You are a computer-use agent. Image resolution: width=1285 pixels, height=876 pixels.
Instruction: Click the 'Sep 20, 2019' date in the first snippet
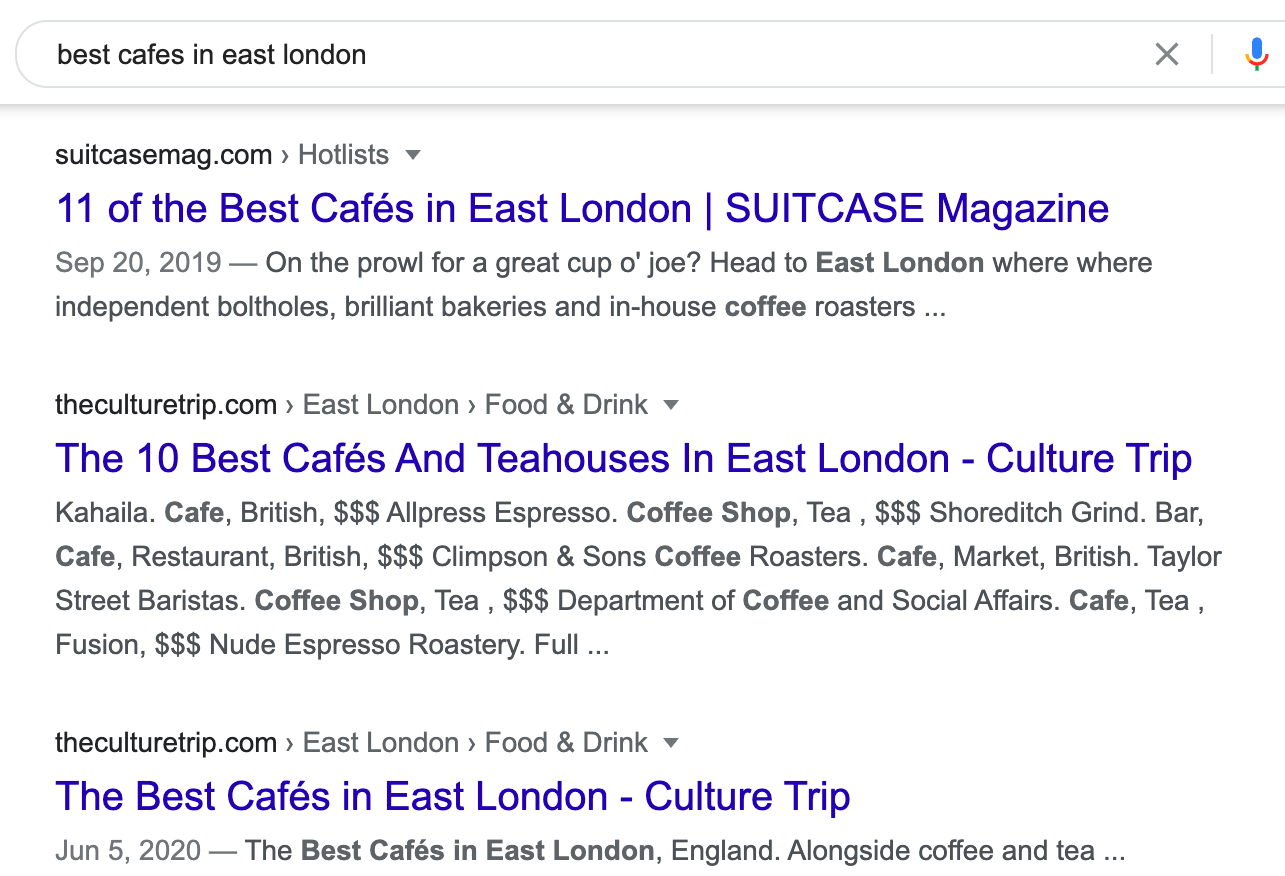(138, 263)
